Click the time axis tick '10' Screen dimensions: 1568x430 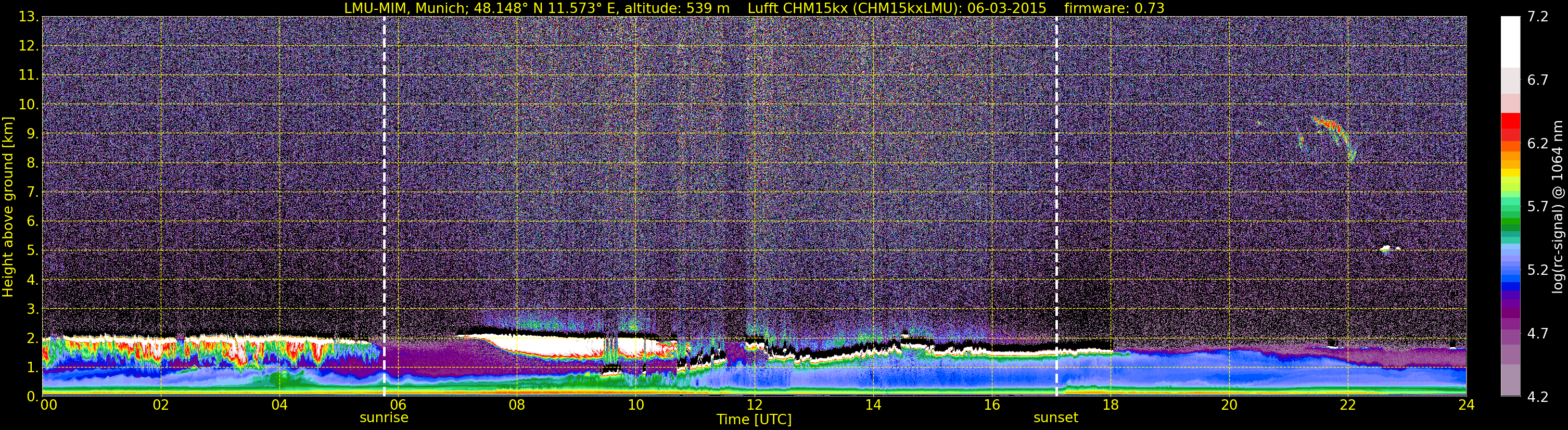click(x=635, y=405)
